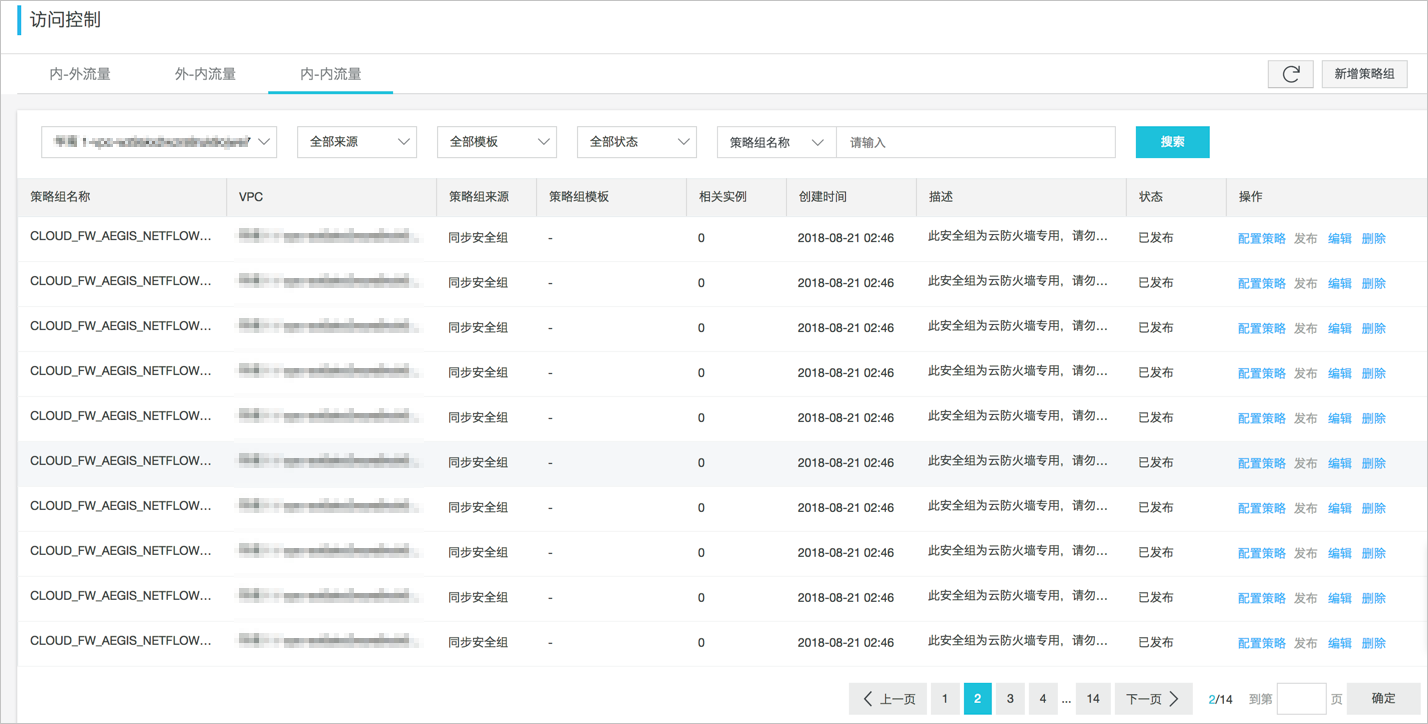Click the 确定 pagination button
1428x724 pixels.
[x=1383, y=699]
